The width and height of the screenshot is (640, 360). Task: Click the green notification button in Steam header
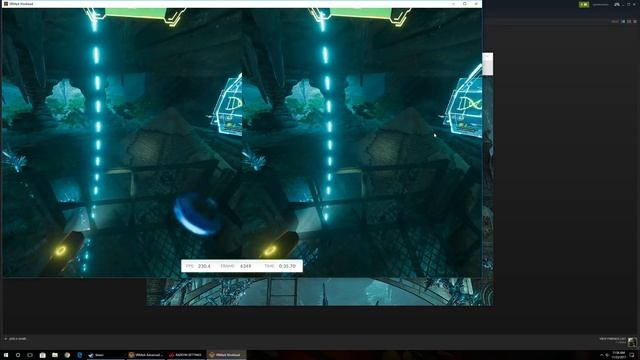click(x=584, y=4)
